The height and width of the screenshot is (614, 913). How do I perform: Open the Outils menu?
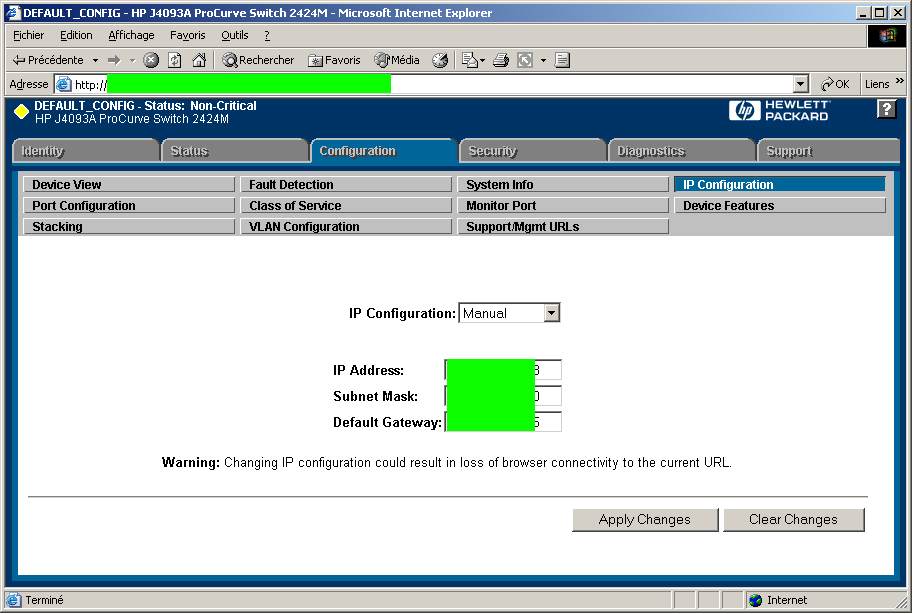(235, 36)
